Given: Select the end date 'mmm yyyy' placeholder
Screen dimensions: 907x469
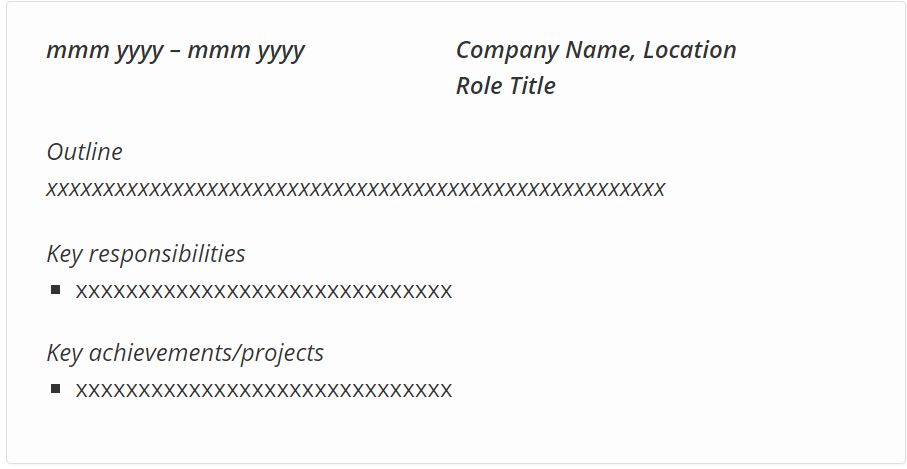Looking at the screenshot, I should click(246, 52).
